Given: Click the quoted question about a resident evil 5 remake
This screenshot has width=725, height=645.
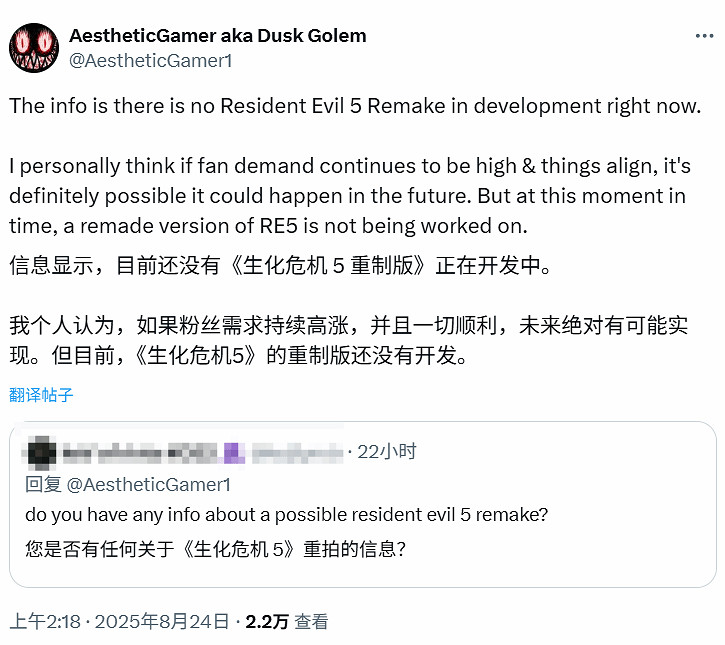Looking at the screenshot, I should point(287,515).
